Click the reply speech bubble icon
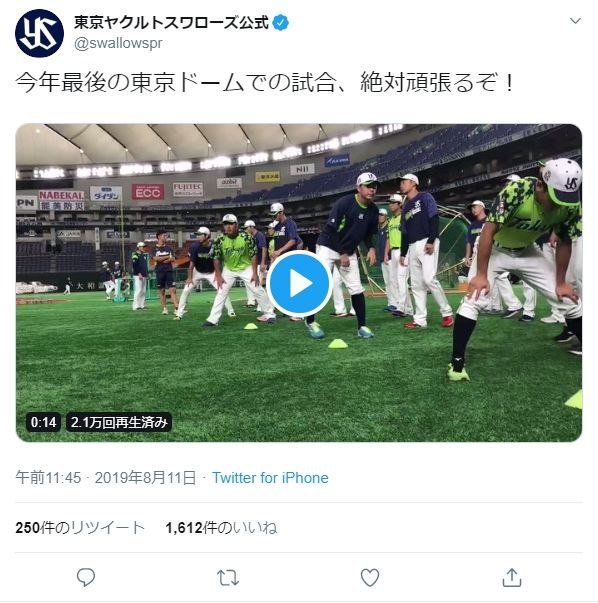 pyautogui.click(x=86, y=577)
